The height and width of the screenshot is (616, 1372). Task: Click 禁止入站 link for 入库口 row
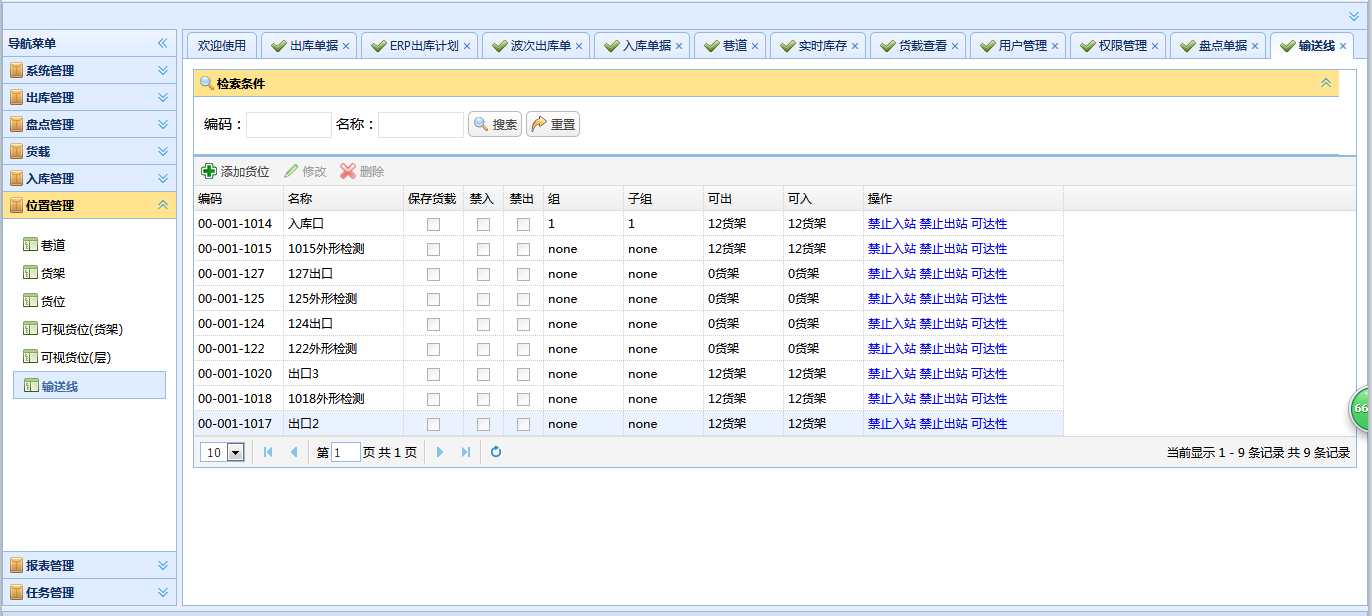(892, 224)
